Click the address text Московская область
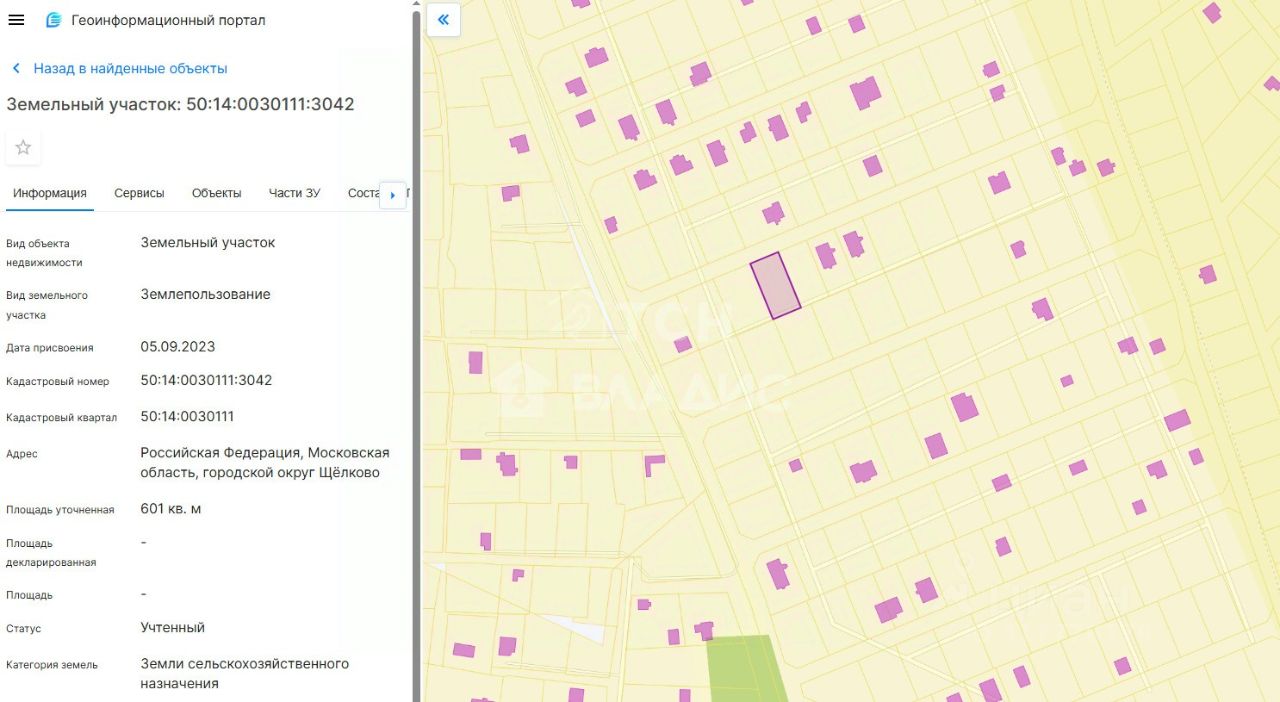Image resolution: width=1280 pixels, height=702 pixels. (264, 463)
